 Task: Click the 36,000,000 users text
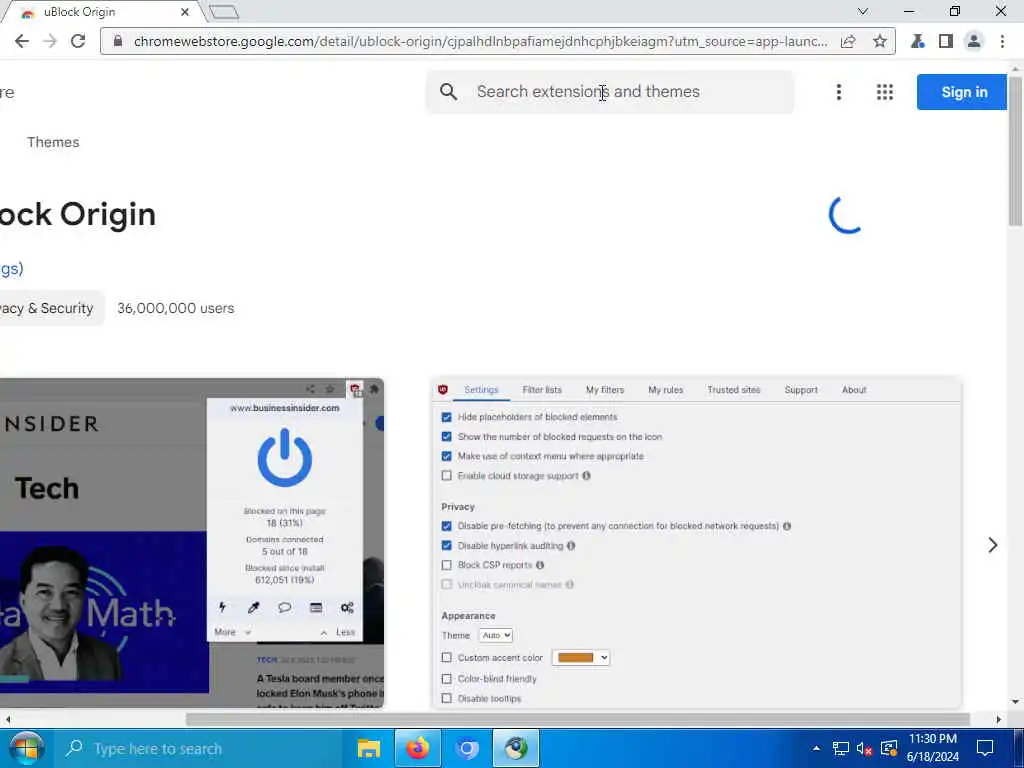(176, 308)
